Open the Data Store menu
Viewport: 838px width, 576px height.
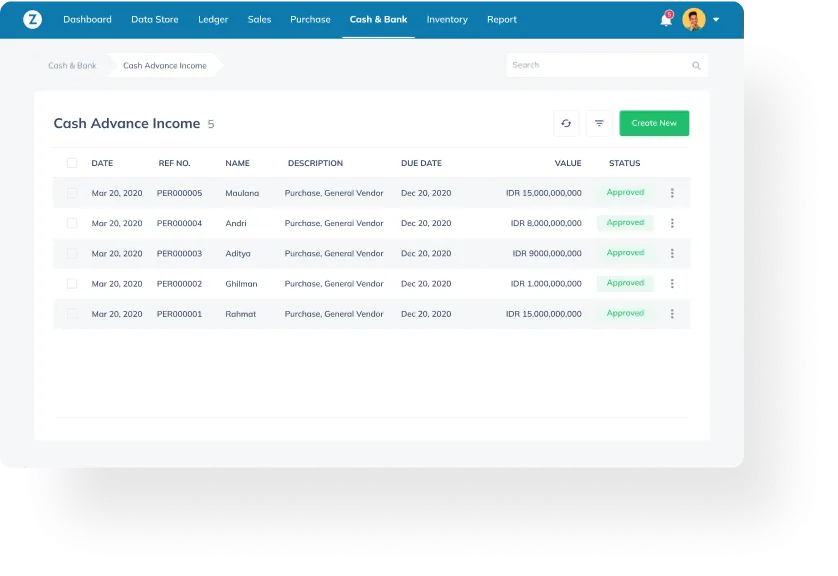click(155, 20)
